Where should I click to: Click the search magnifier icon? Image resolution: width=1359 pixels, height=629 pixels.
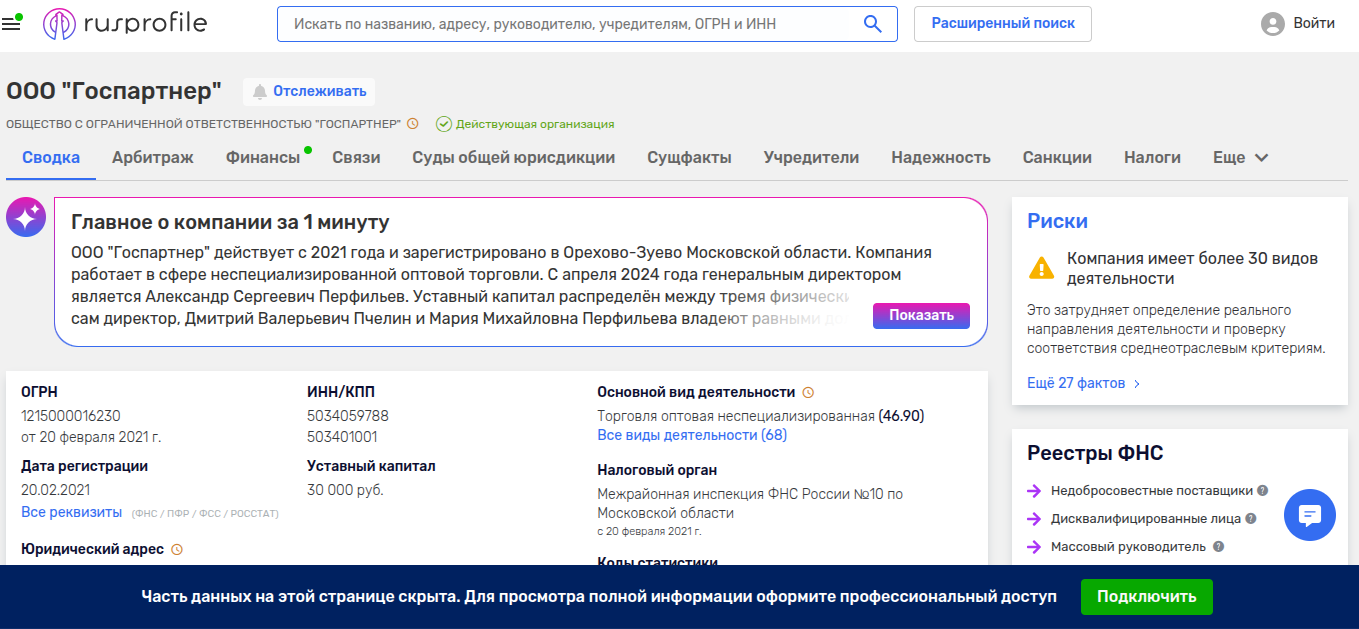[871, 24]
